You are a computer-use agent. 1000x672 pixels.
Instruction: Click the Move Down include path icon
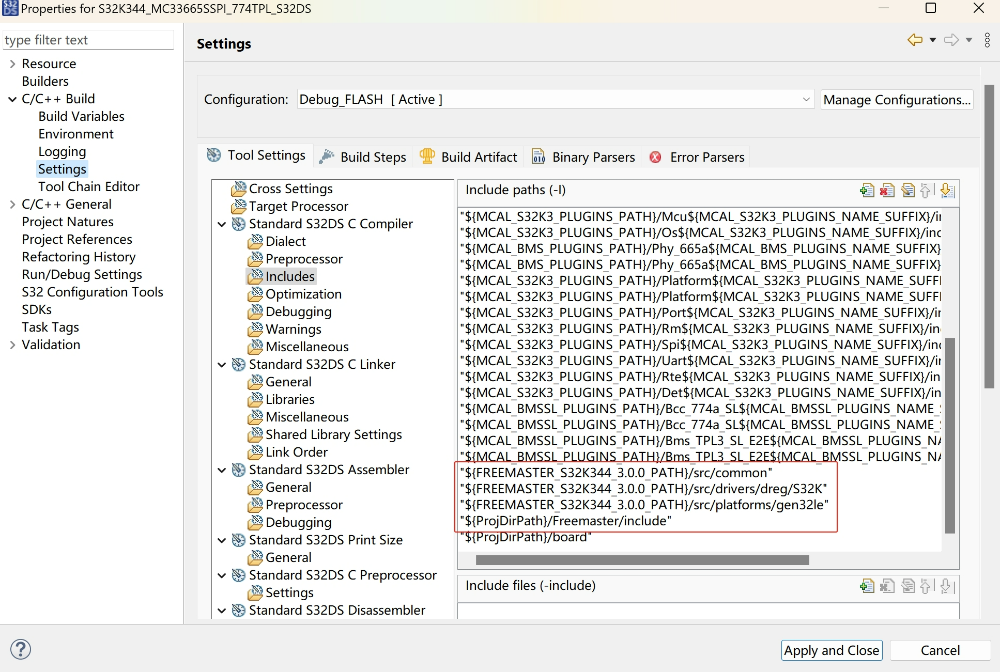[947, 190]
